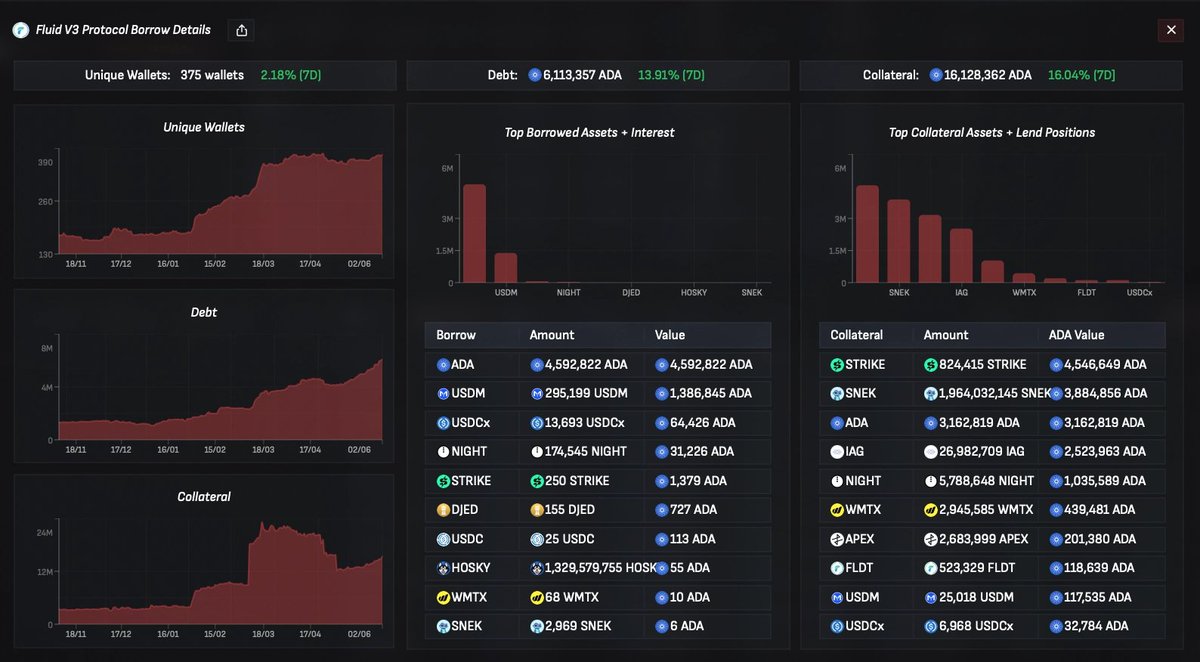
Task: Click the Unique Wallets area chart
Action: 220,202
